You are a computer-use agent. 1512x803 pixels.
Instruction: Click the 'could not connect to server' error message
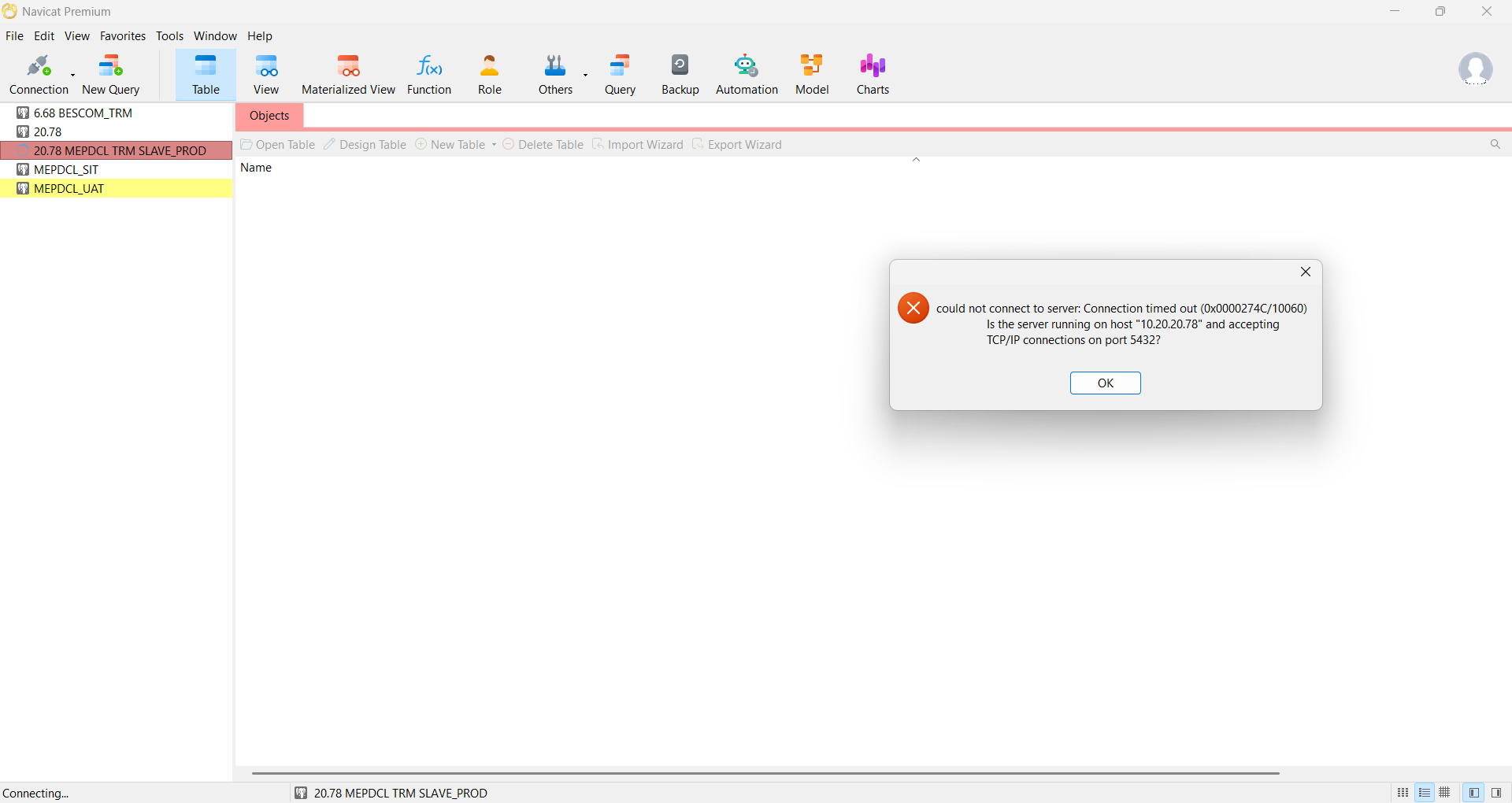click(1121, 324)
